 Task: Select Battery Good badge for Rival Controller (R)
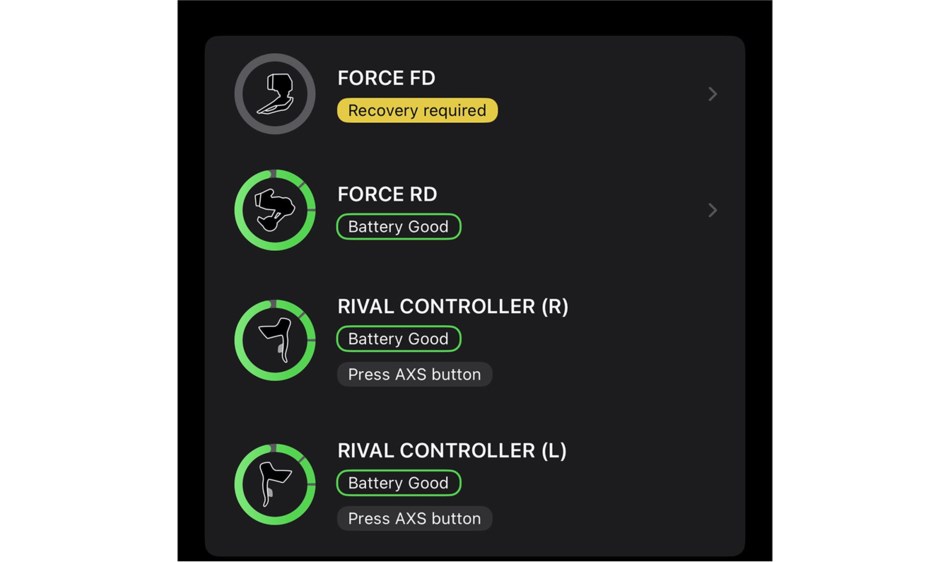(399, 339)
